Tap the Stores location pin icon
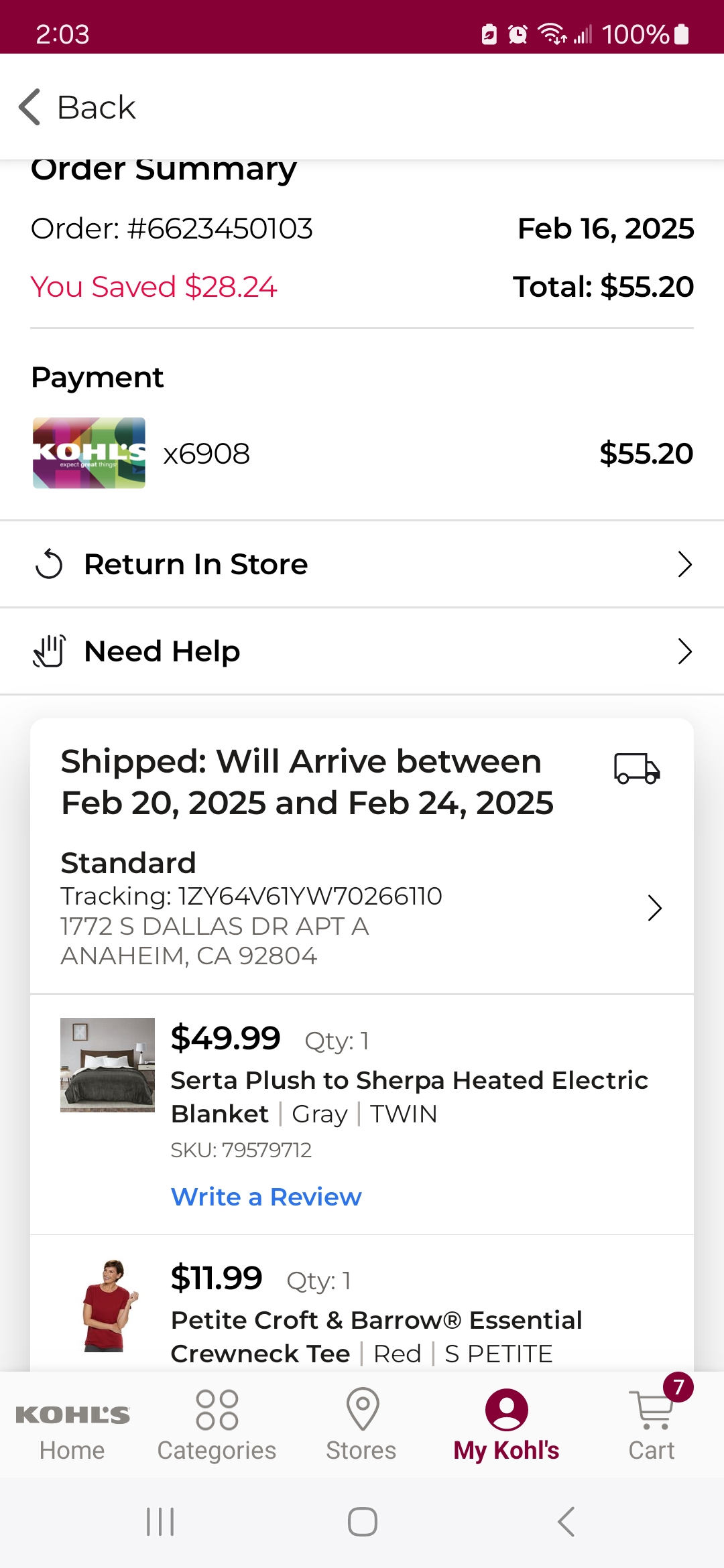Screen dimensions: 724x1568 362,1409
